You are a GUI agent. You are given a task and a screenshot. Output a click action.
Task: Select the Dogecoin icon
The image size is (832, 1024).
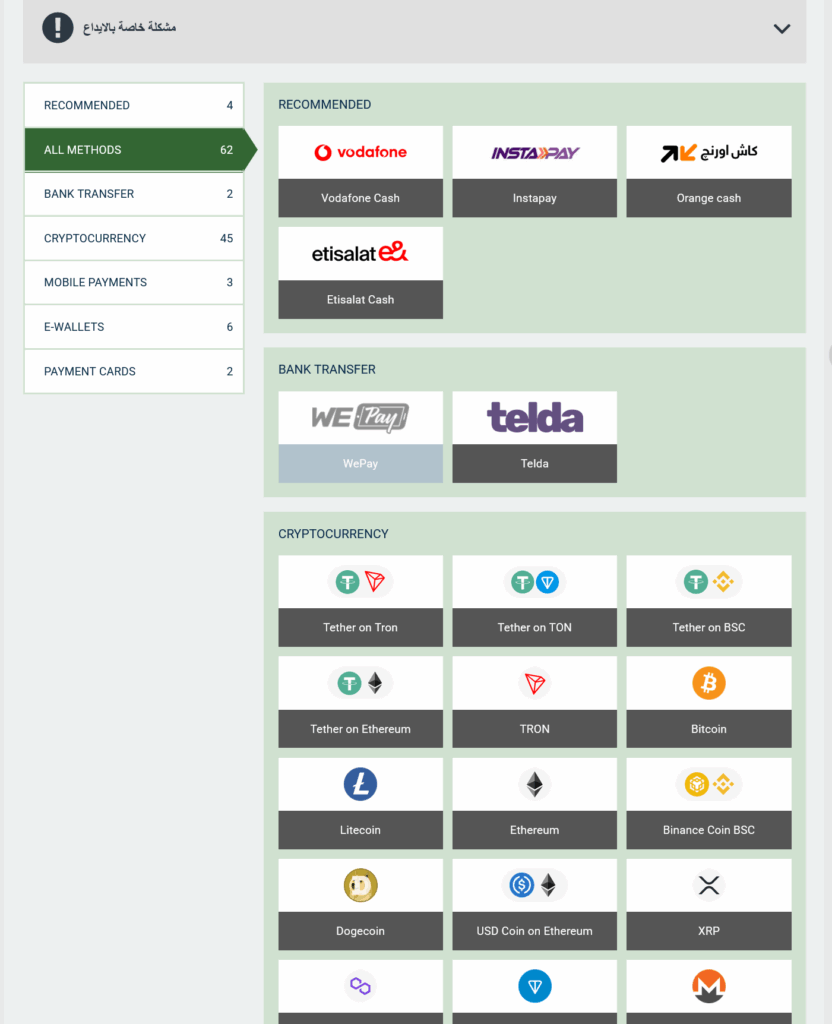(360, 885)
